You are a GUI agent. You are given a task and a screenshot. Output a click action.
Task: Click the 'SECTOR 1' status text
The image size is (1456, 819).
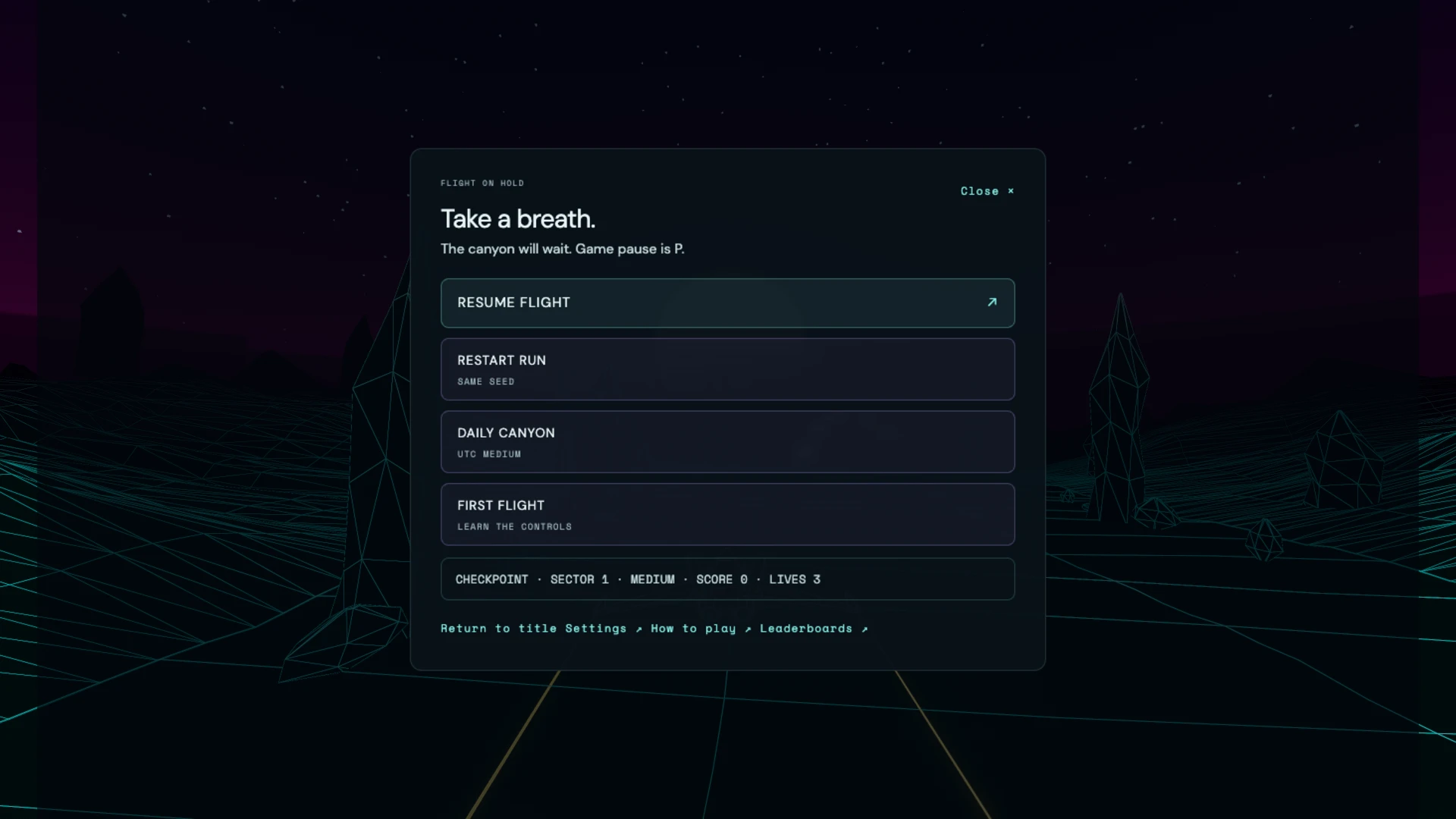pyautogui.click(x=579, y=579)
